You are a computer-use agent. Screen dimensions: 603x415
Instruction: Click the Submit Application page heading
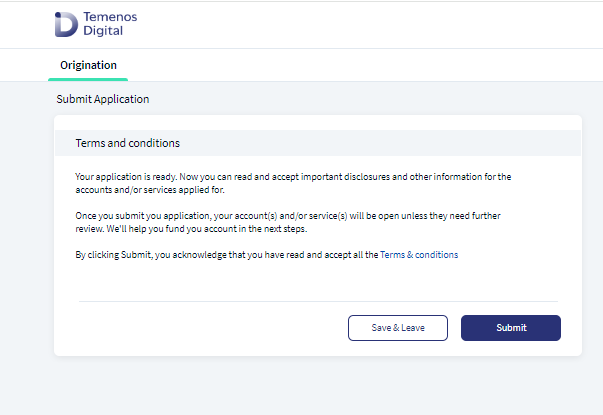click(x=103, y=99)
